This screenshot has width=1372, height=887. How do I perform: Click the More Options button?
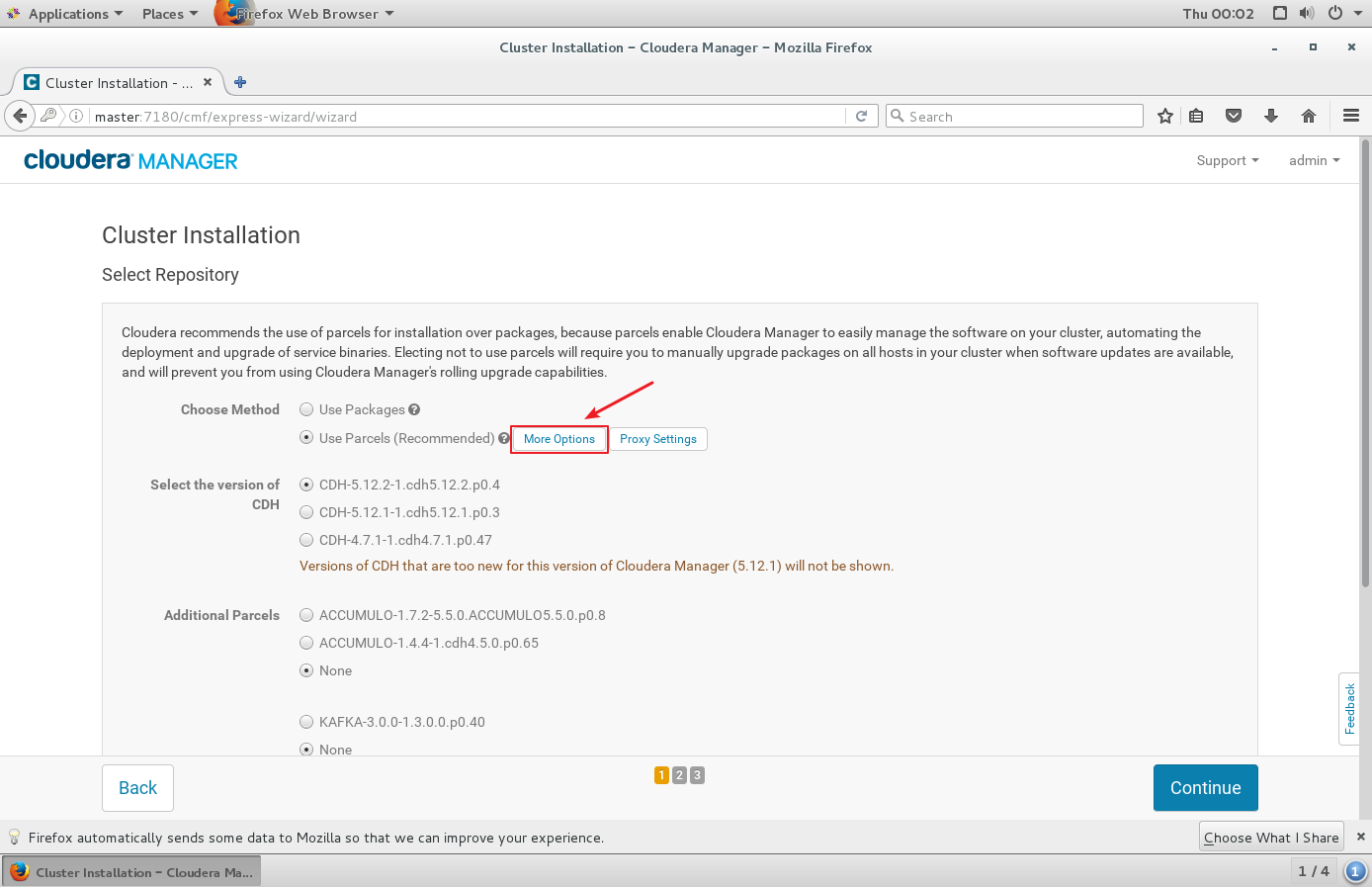coord(559,439)
